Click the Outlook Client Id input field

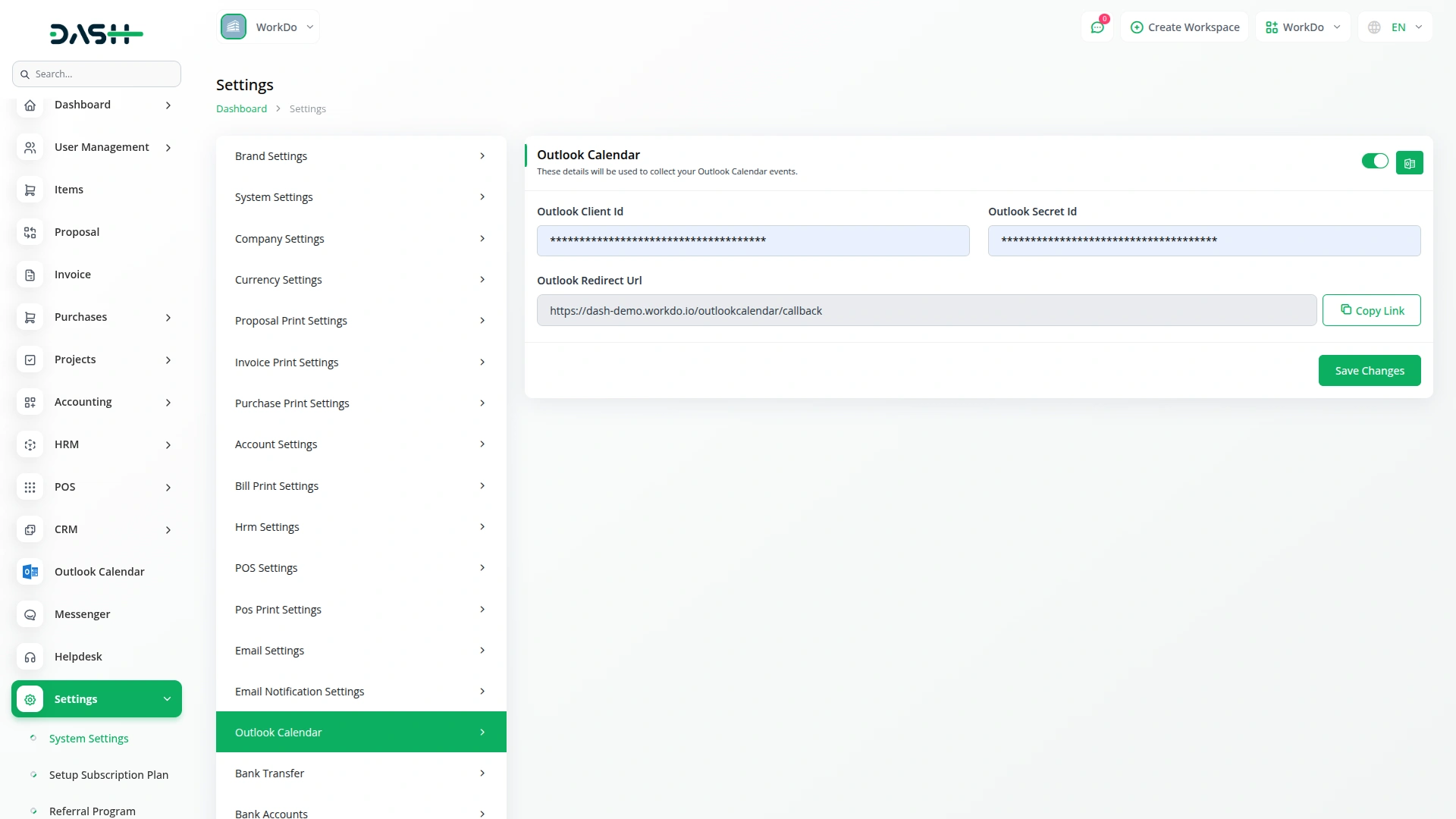click(x=752, y=240)
